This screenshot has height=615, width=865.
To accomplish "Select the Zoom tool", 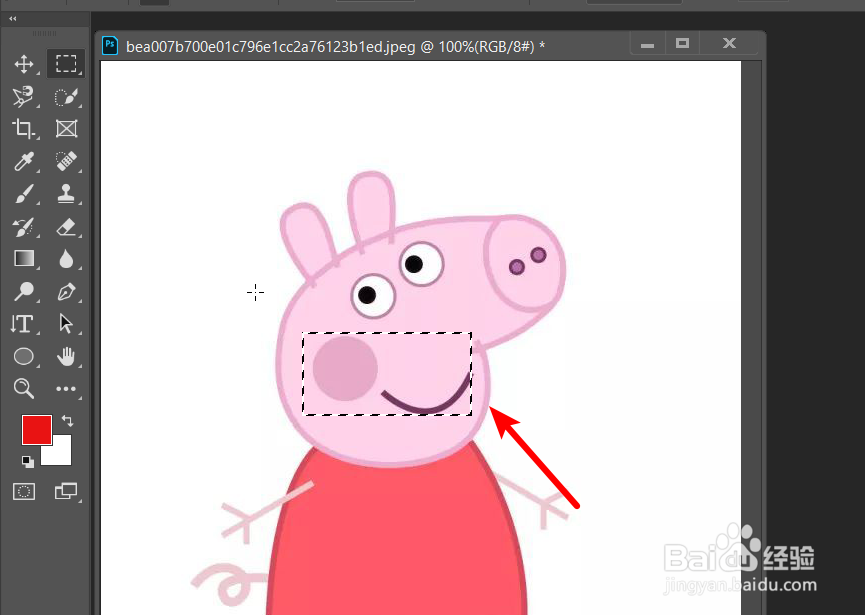I will click(24, 388).
